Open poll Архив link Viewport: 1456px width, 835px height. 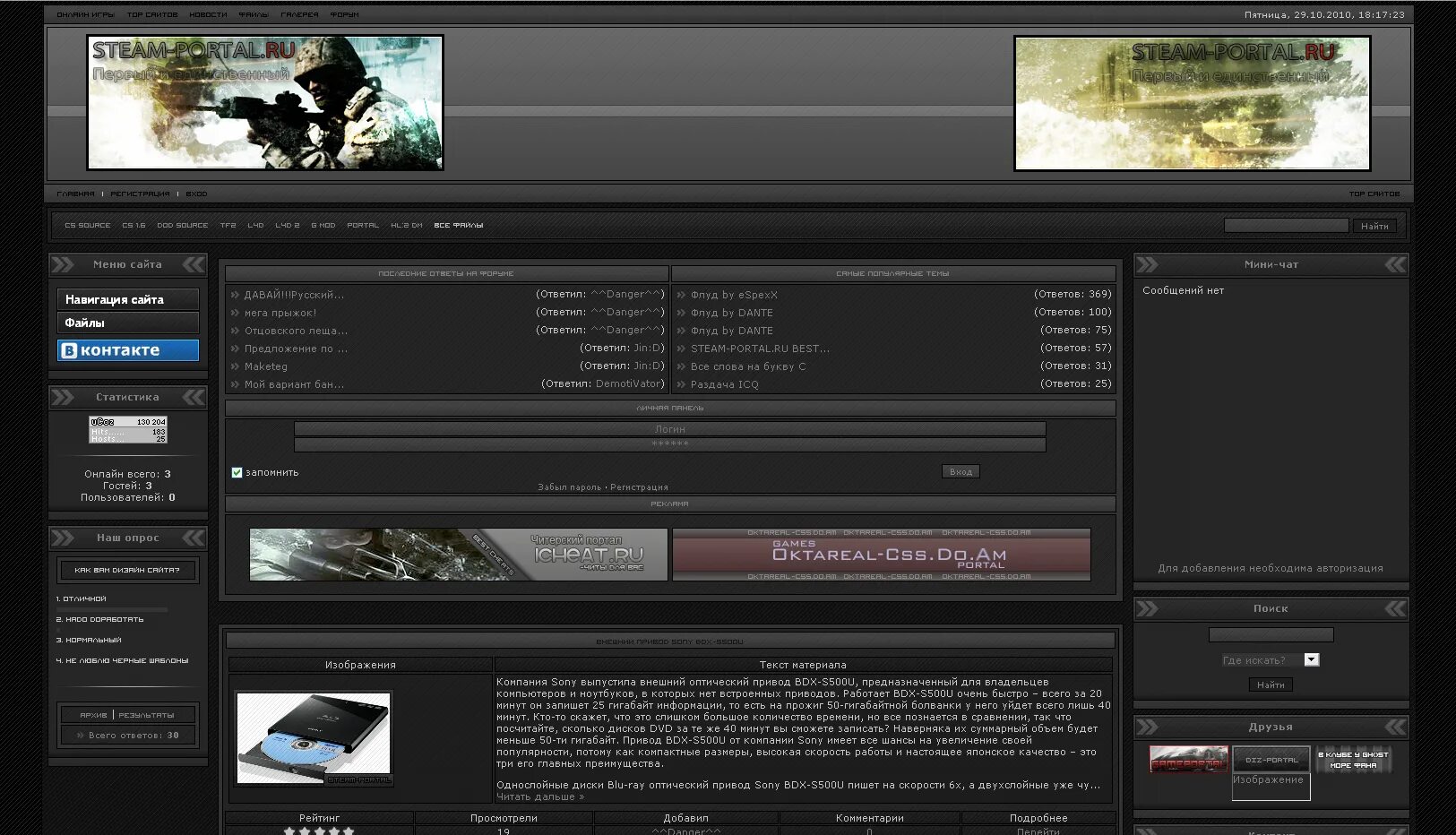[x=93, y=715]
